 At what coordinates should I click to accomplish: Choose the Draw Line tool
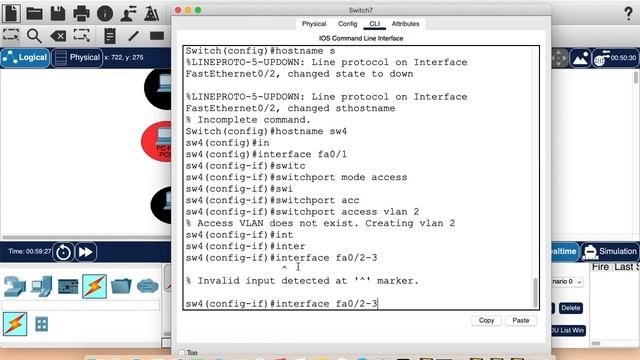(x=133, y=36)
